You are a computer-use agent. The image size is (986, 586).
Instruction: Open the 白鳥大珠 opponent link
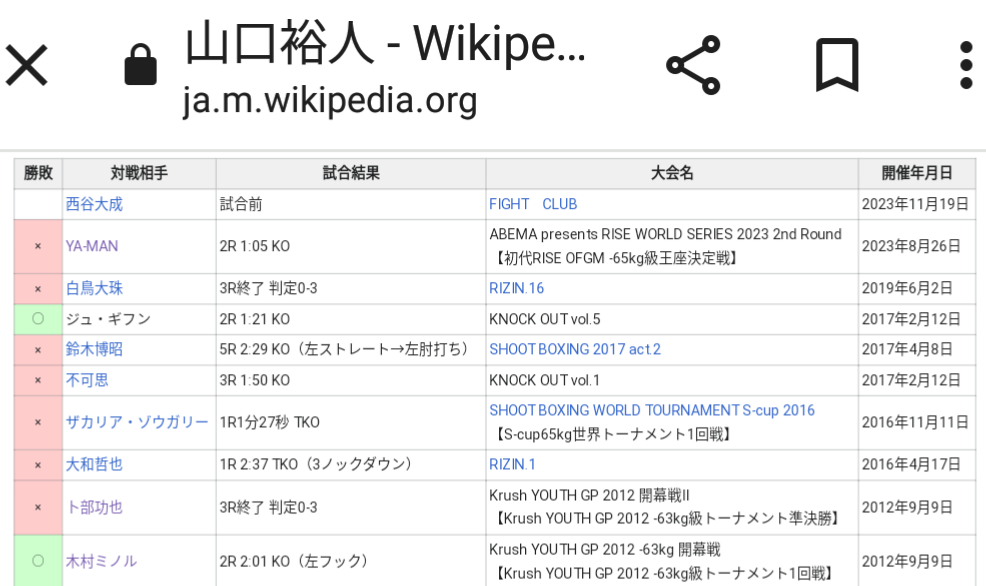[94, 289]
